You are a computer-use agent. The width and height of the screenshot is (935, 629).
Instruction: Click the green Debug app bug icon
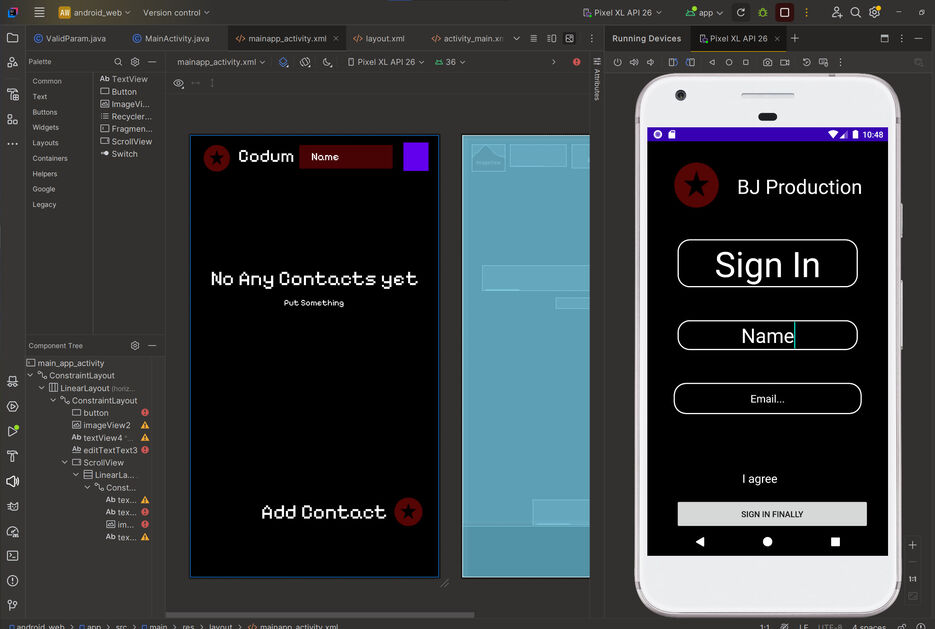click(x=763, y=13)
